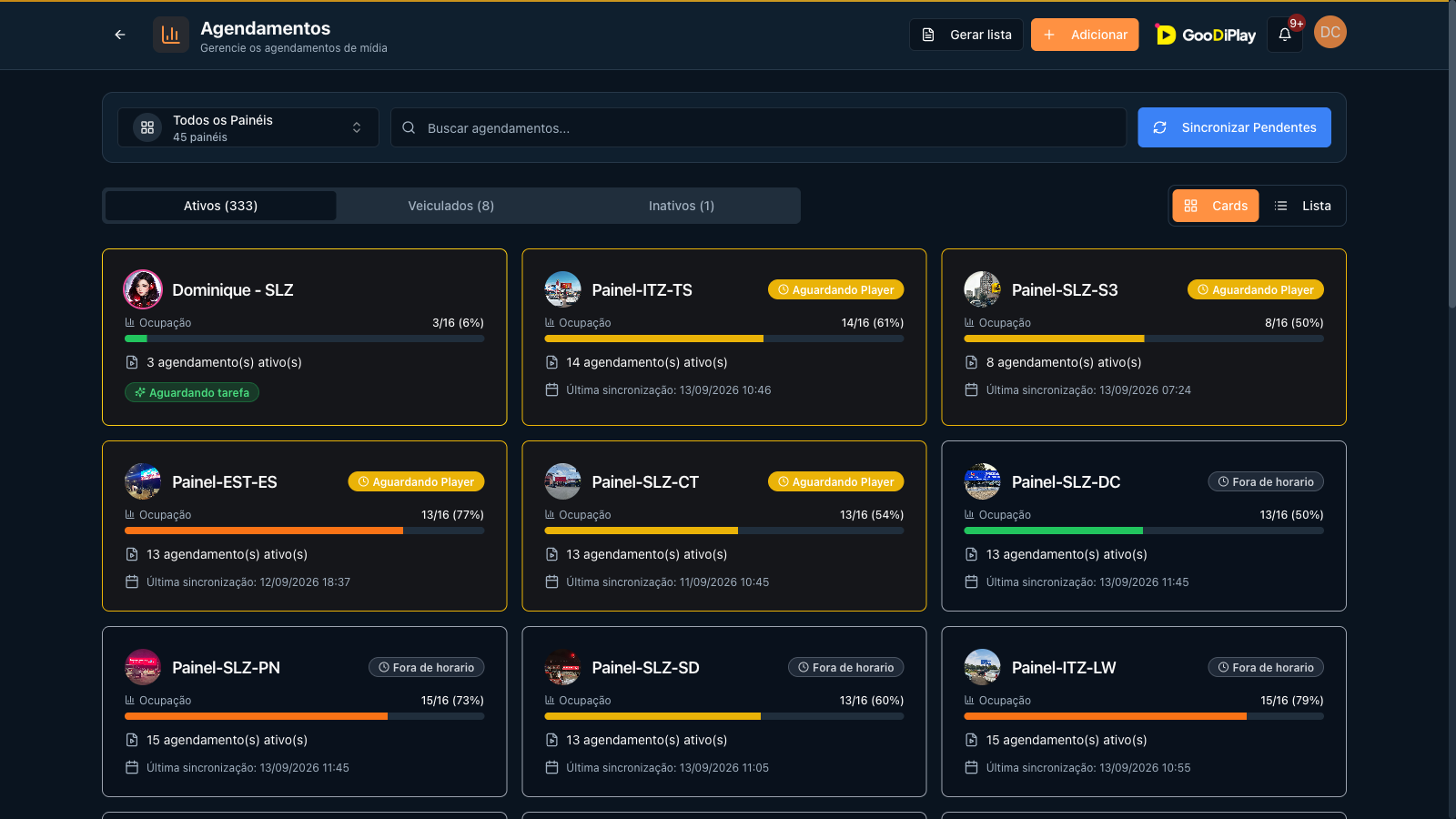The height and width of the screenshot is (819, 1456).
Task: Click the page vertical scrollbar
Action: pos(1452,155)
